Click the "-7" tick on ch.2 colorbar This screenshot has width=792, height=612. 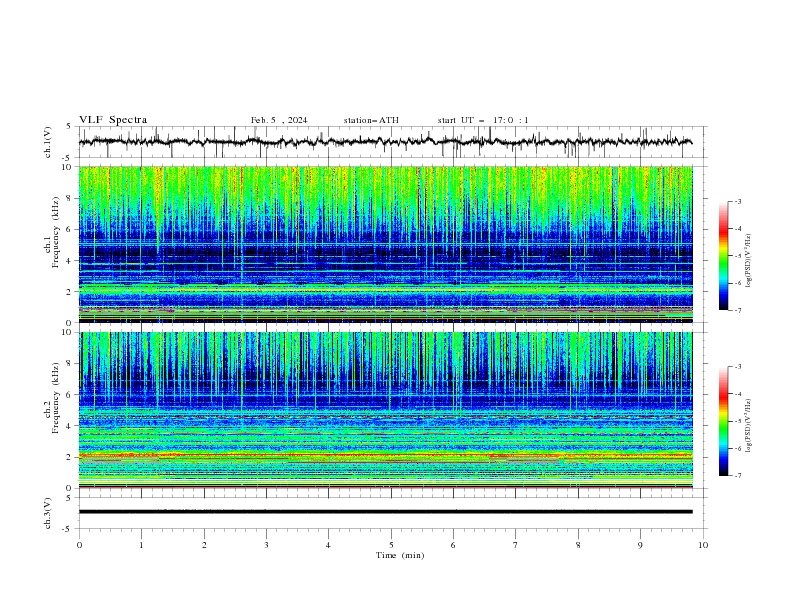pyautogui.click(x=737, y=475)
